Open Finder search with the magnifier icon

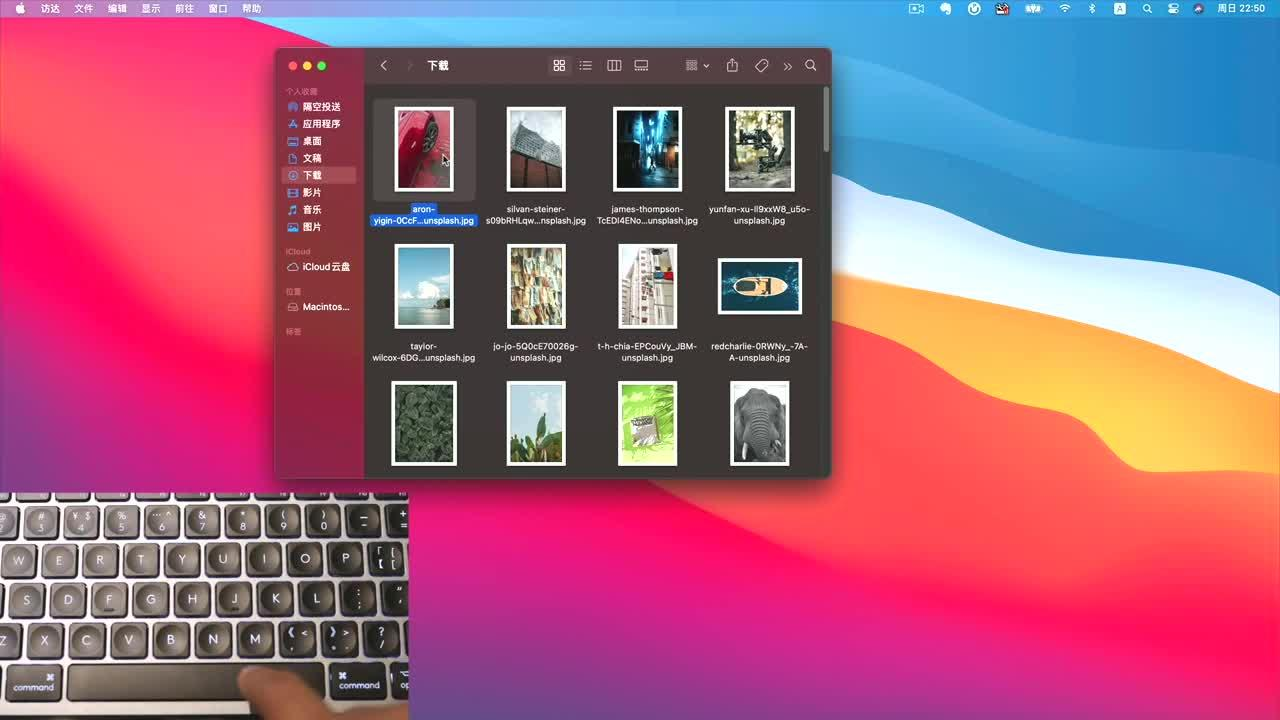(x=811, y=65)
